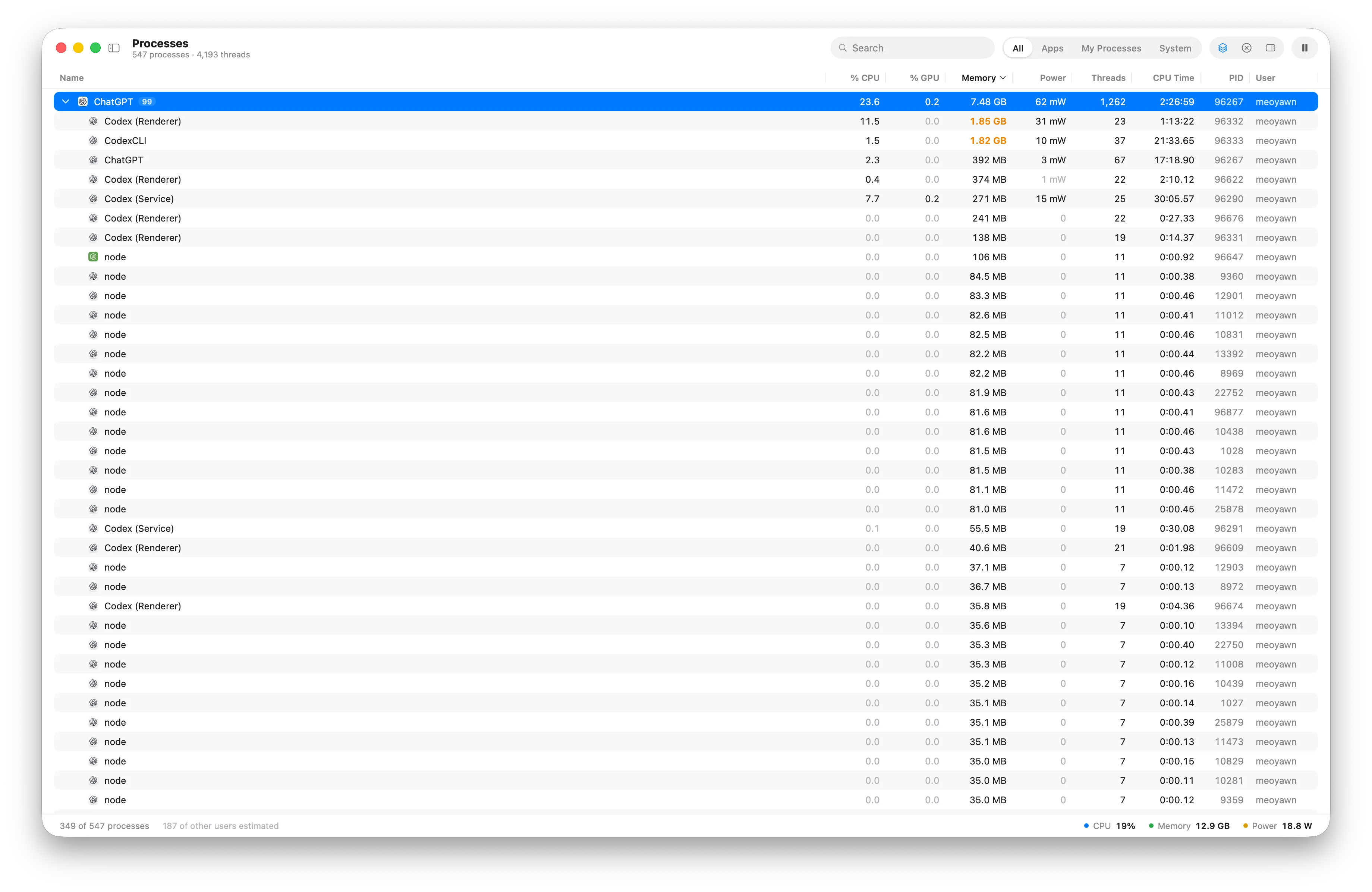Toggle the sidebar with the titlebar icon
Viewport: 1372px width, 892px height.
tap(114, 48)
